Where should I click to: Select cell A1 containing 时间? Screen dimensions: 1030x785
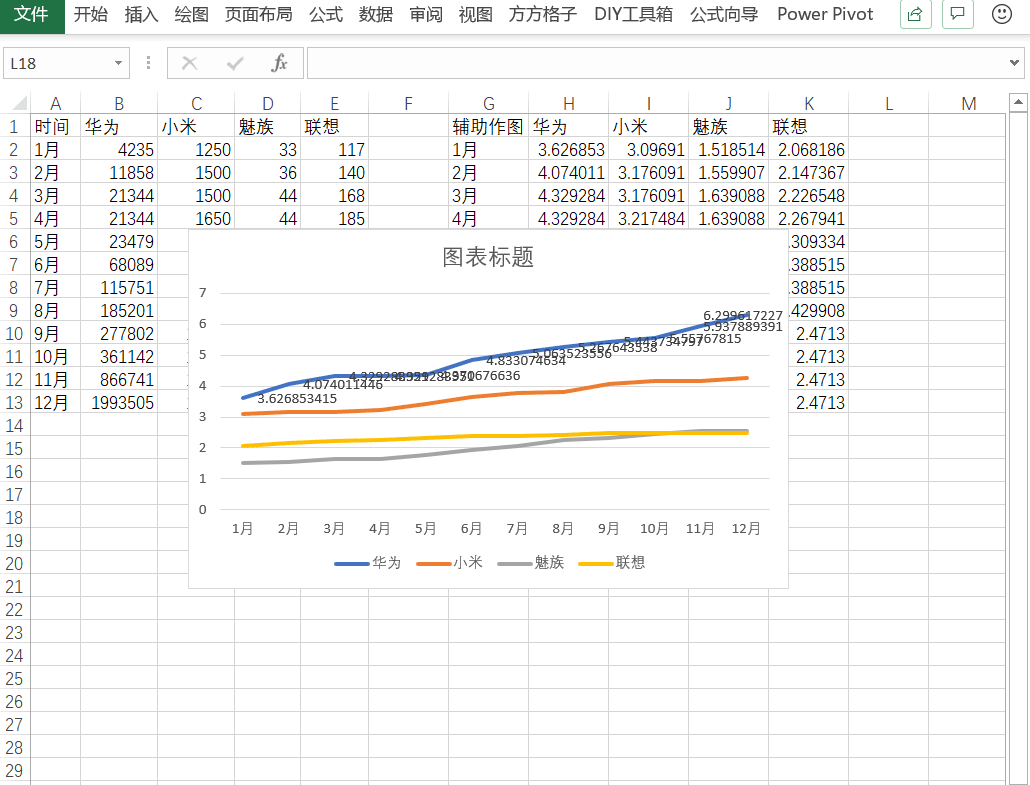55,126
